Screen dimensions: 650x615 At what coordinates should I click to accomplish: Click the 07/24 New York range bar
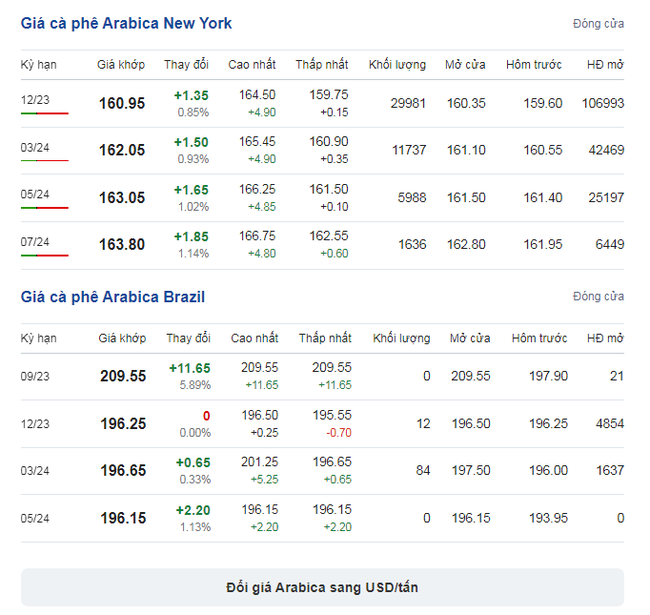point(44,255)
